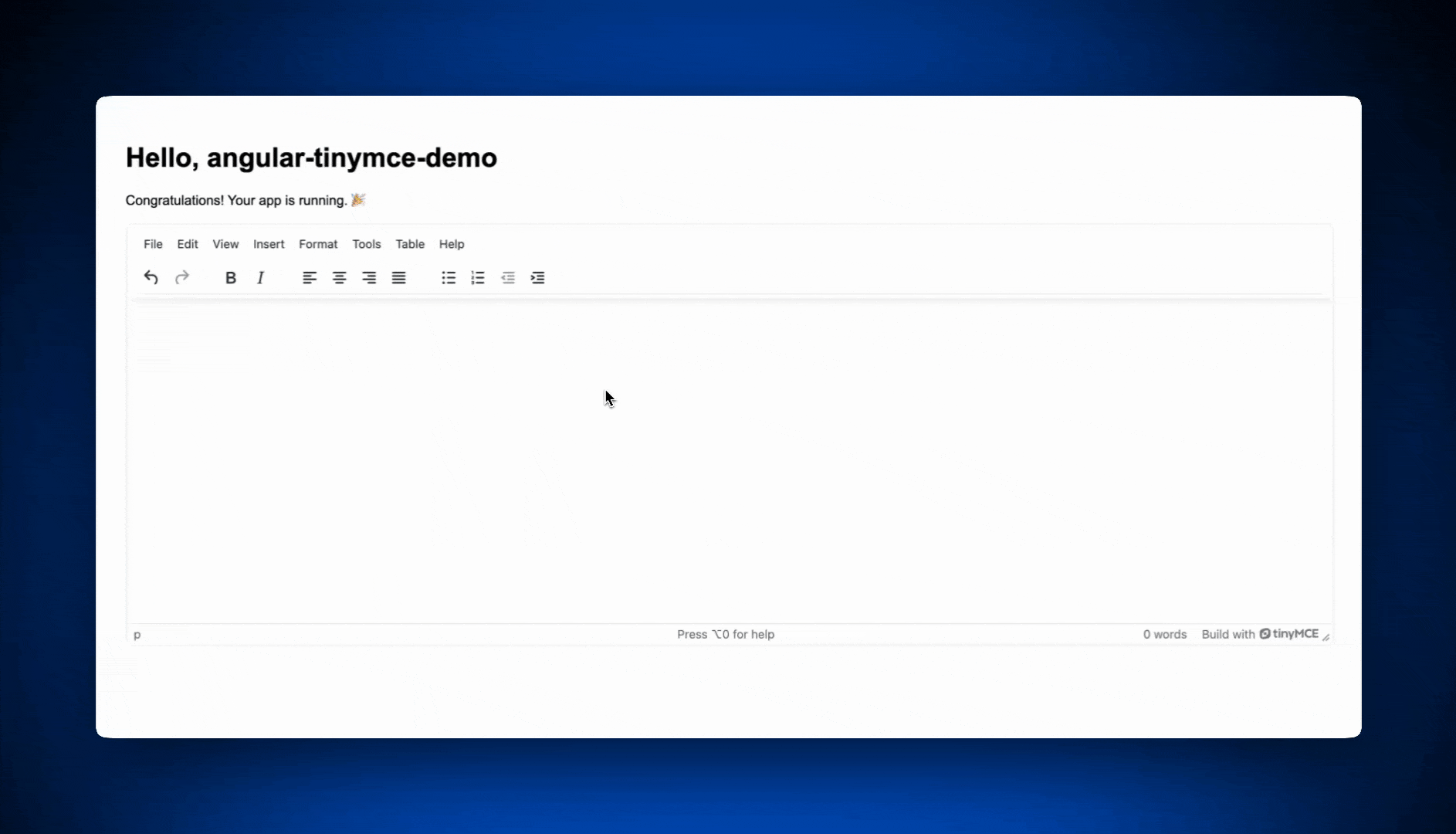
Task: Click 'Press ⌥0 for help' text
Action: [726, 634]
